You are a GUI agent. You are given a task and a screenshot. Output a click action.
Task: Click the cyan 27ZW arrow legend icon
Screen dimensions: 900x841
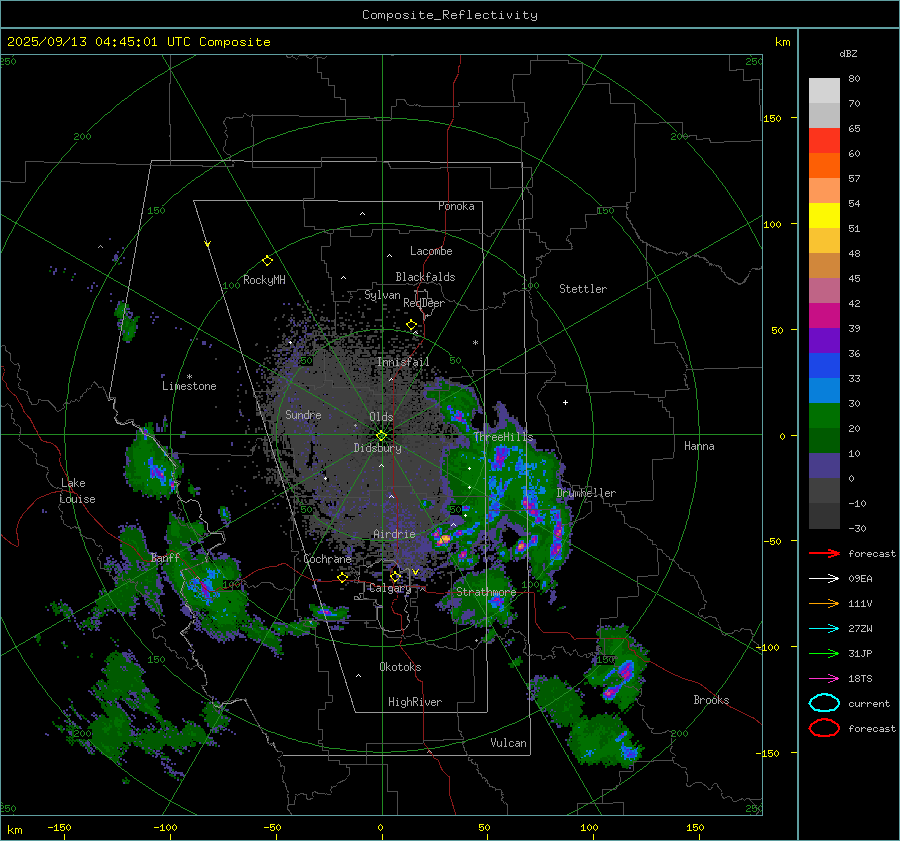[824, 628]
